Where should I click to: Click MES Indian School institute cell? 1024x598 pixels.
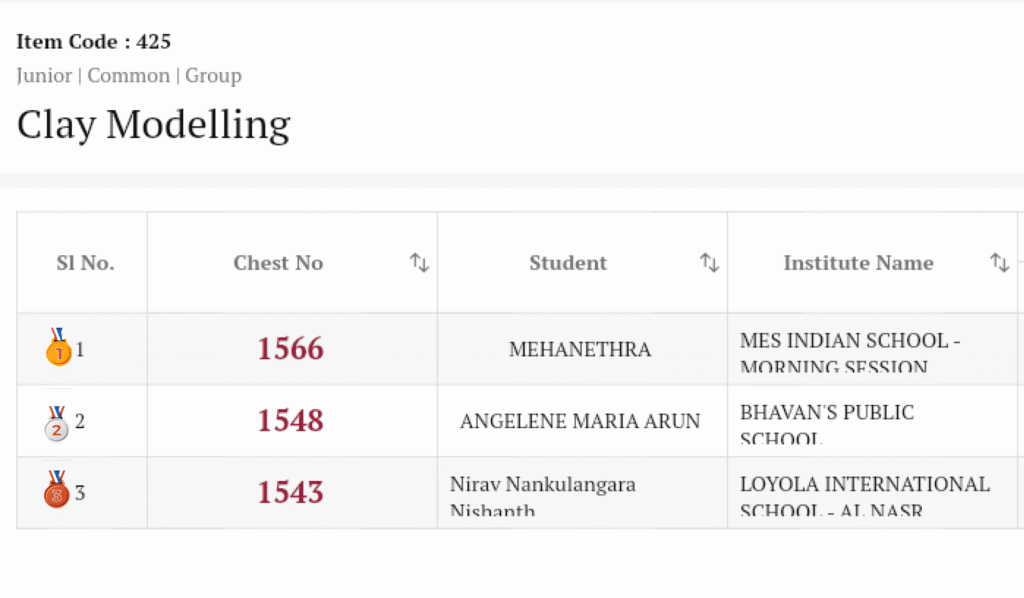pyautogui.click(x=850, y=350)
